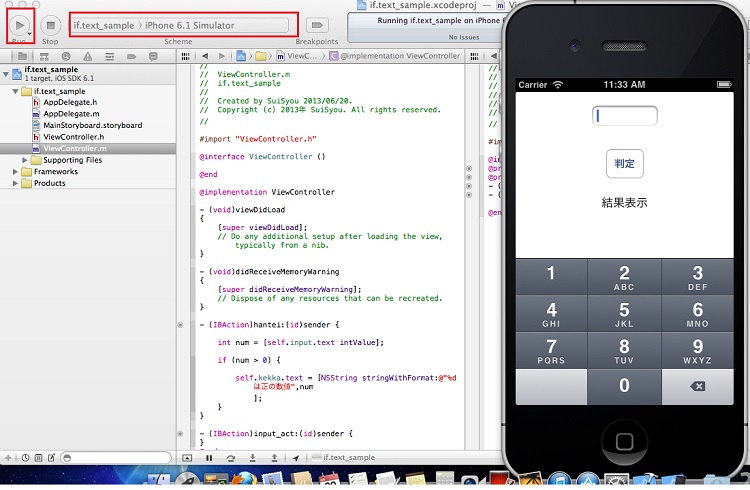Show the Symbol navigator
The height and width of the screenshot is (490, 750).
[44, 56]
